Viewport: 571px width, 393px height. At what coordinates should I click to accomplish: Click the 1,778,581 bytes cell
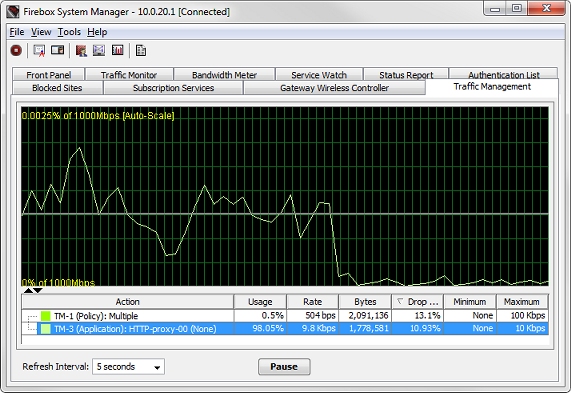click(365, 329)
